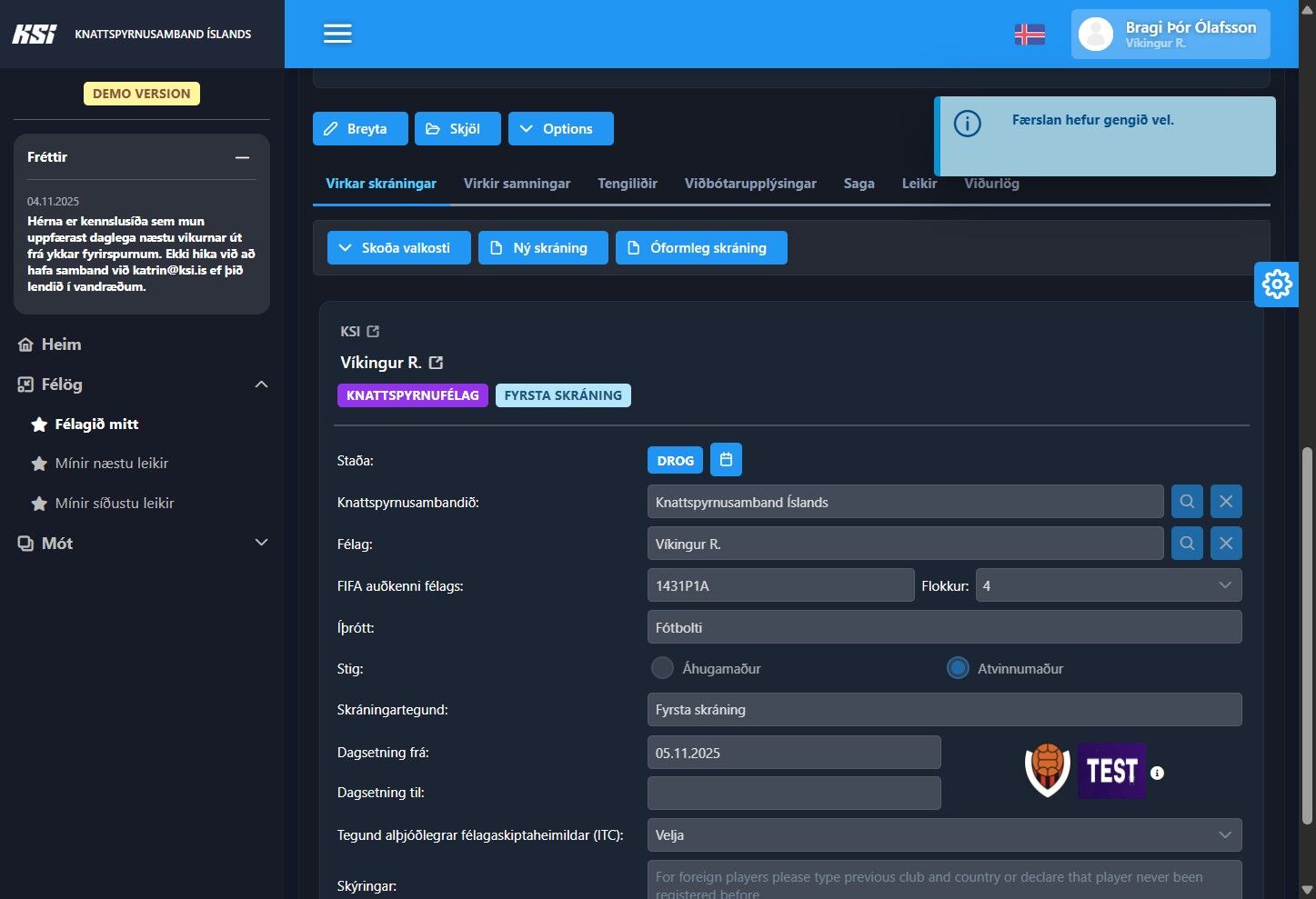Viewport: 1316px width, 899px height.
Task: Select the Áhugamaður radio button
Action: pyautogui.click(x=662, y=668)
